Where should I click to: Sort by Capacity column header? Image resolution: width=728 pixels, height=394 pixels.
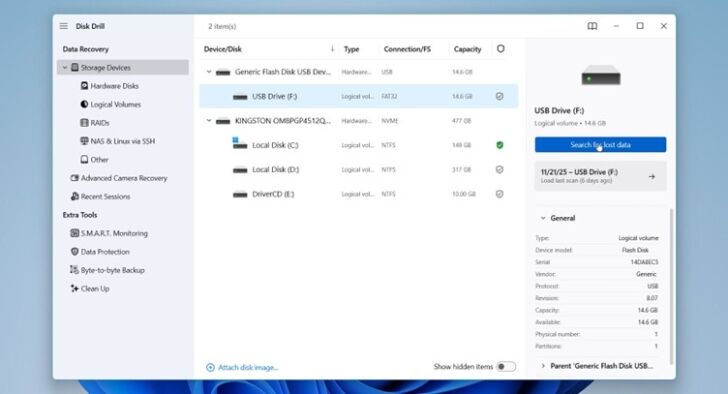pos(468,49)
